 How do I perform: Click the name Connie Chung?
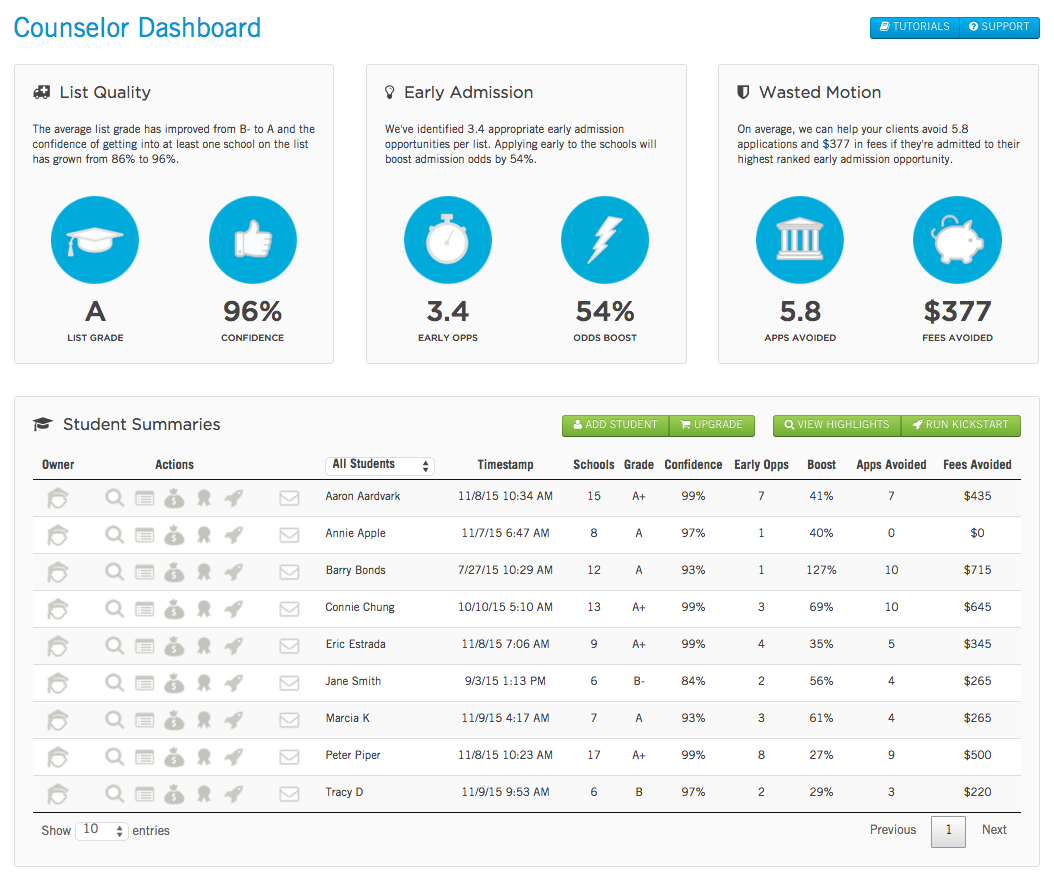[x=360, y=607]
